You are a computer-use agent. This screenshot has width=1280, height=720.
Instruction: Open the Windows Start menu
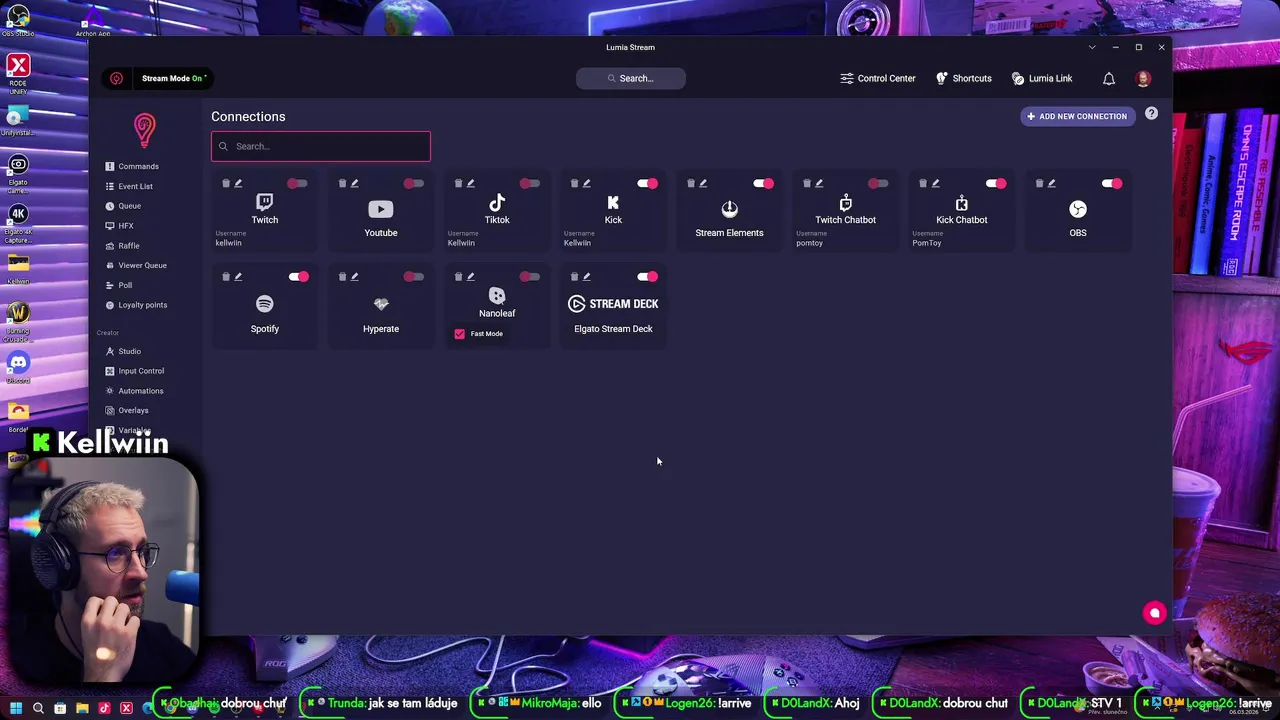tap(16, 708)
